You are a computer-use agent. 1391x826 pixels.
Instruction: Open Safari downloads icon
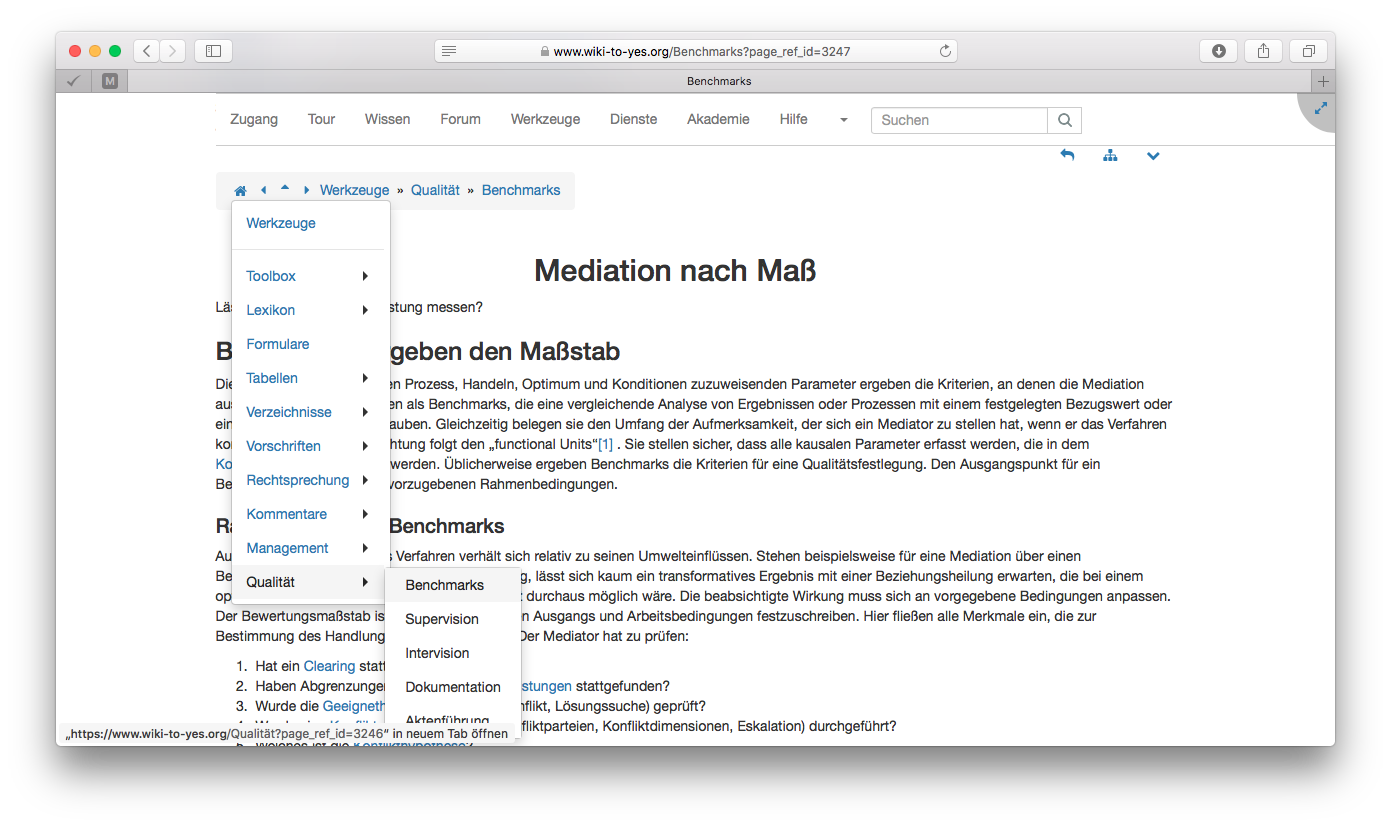[x=1219, y=51]
